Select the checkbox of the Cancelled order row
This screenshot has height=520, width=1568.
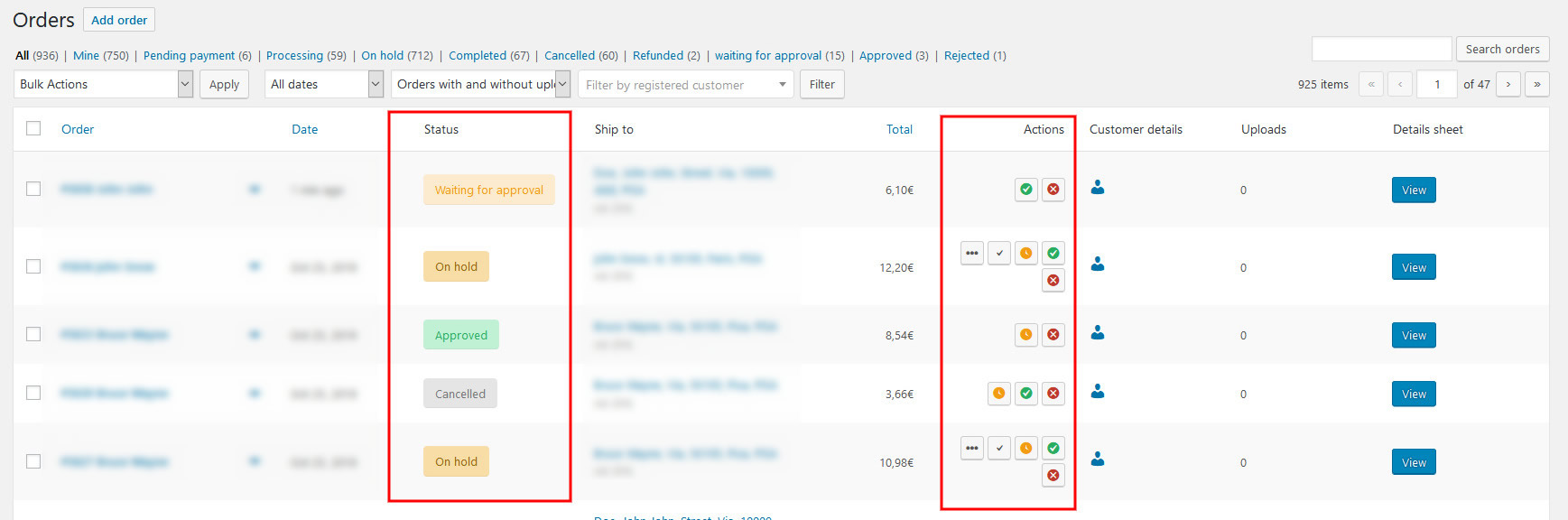[33, 393]
